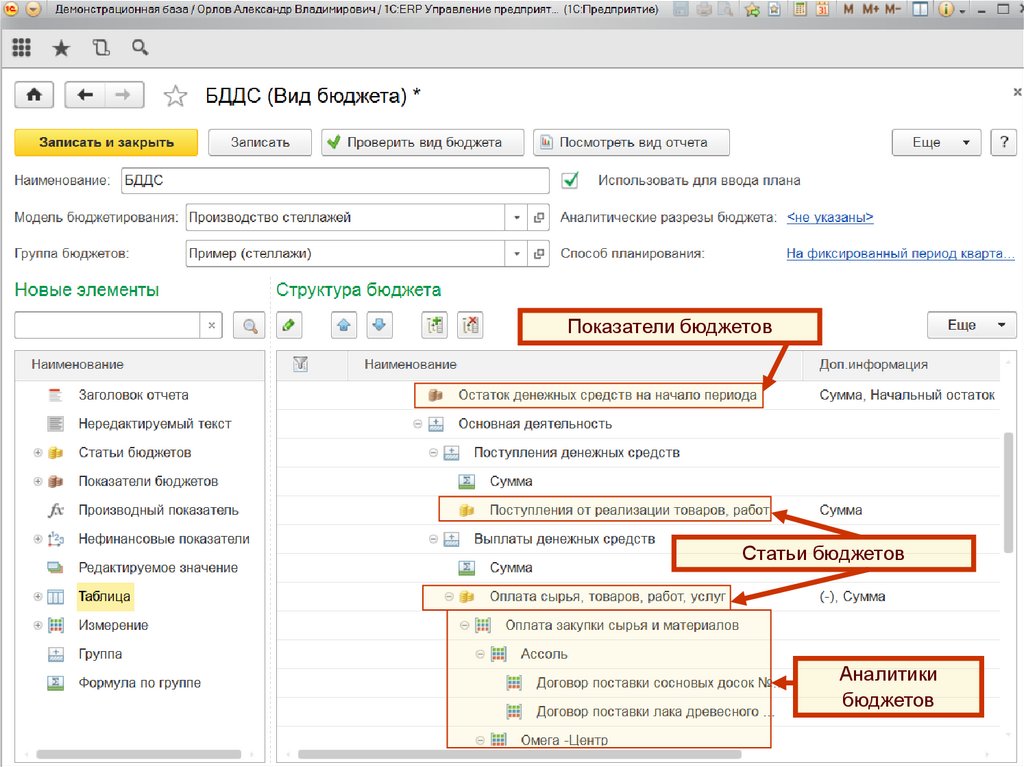The image size is (1024, 767).
Task: Open the <не указаны> link
Action: (x=830, y=218)
